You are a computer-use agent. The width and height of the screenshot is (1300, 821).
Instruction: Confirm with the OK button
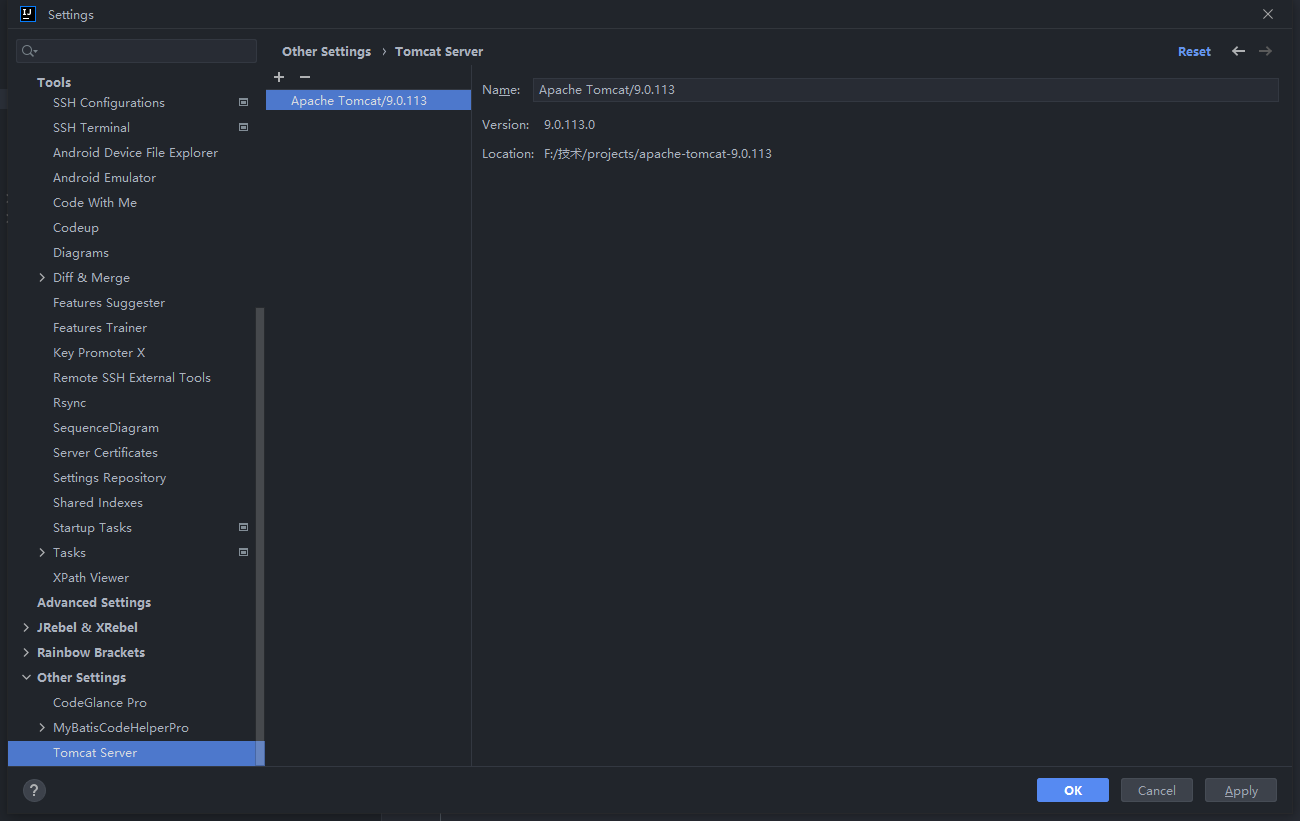point(1073,790)
